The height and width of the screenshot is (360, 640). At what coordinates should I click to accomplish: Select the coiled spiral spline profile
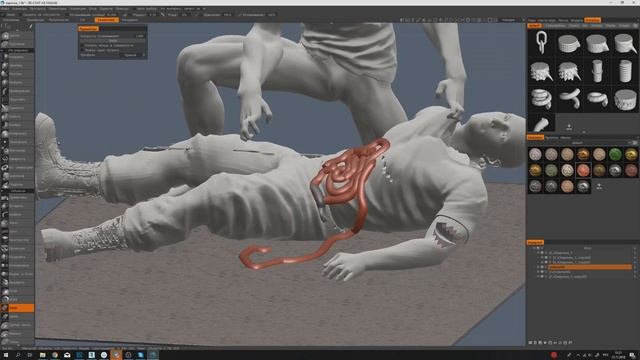coord(542,99)
